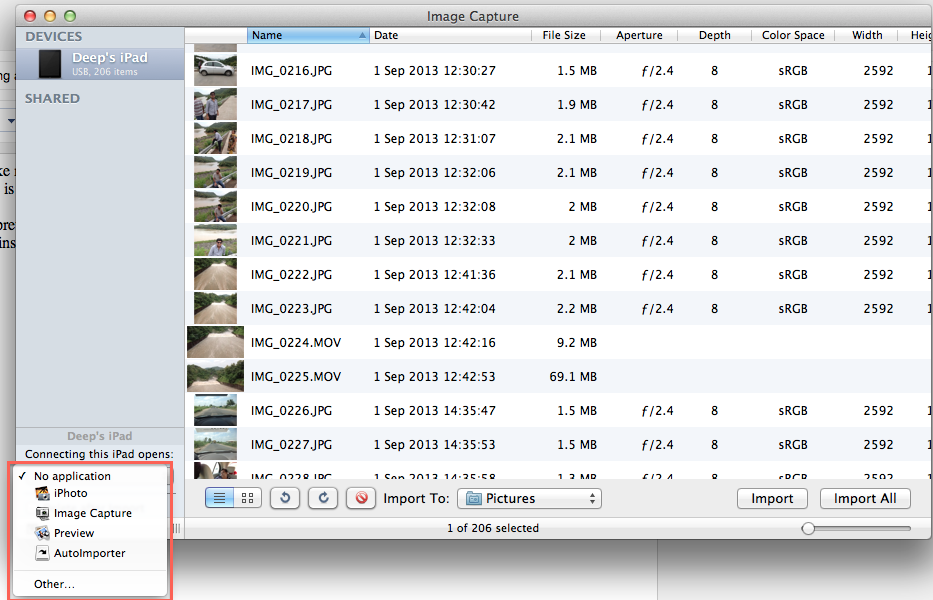Screen dimensions: 933x600
Task: Rotate selected image counterclockwise
Action: 285,498
